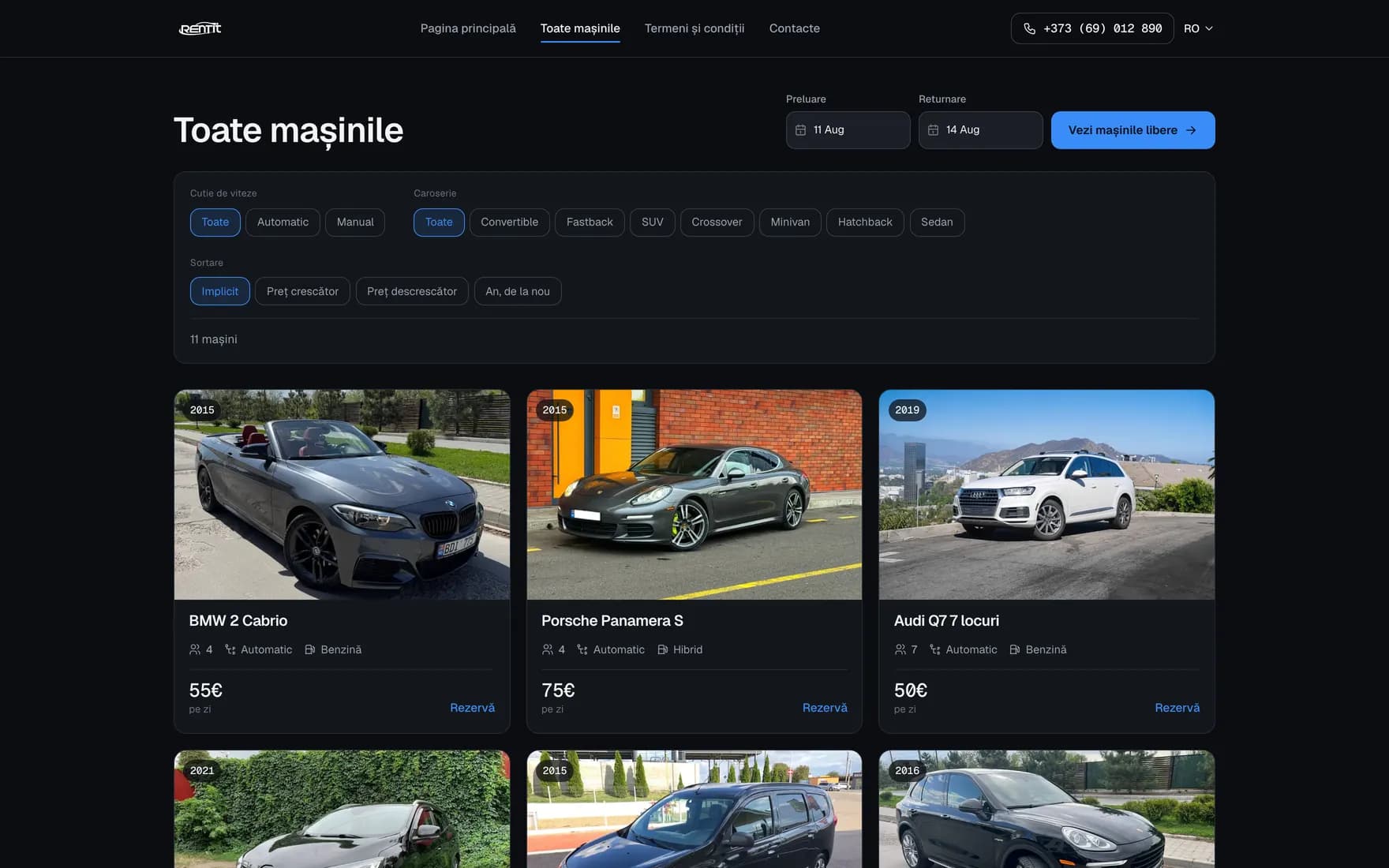Filter body type by Fastback
This screenshot has width=1389, height=868.
[x=590, y=223]
